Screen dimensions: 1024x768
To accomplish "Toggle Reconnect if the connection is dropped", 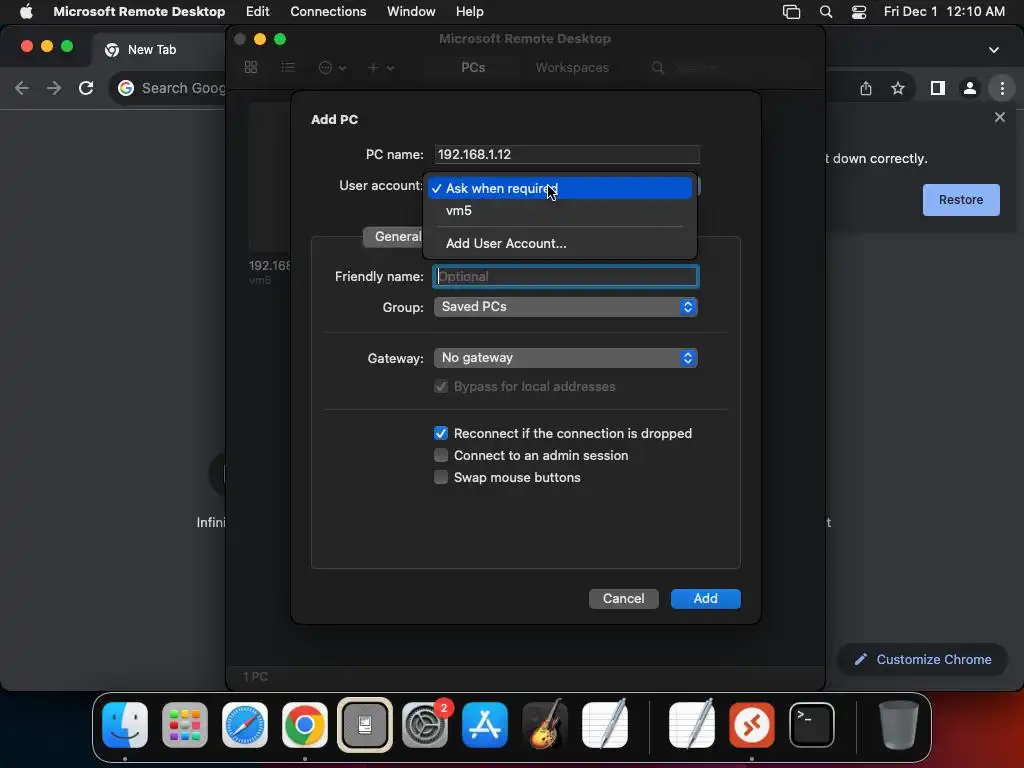I will click(441, 433).
